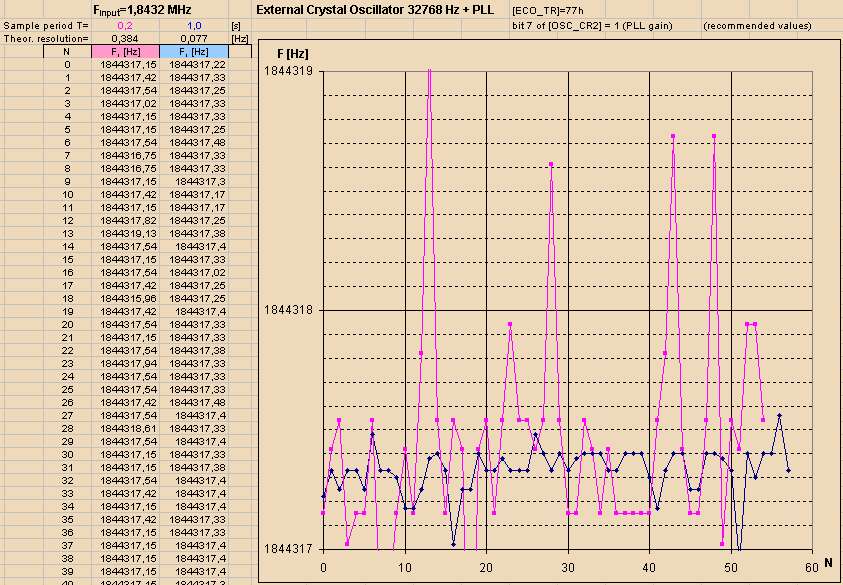This screenshot has width=843, height=585.
Task: Click the "Sample period T=" label cell
Action: tap(46, 26)
